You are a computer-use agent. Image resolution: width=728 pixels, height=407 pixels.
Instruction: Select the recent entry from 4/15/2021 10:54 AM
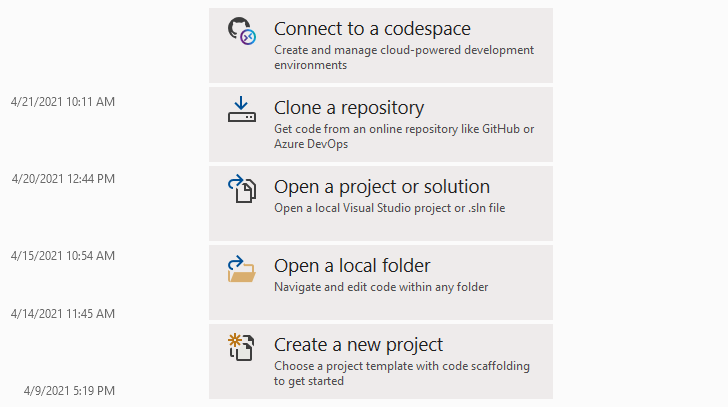pyautogui.click(x=63, y=256)
